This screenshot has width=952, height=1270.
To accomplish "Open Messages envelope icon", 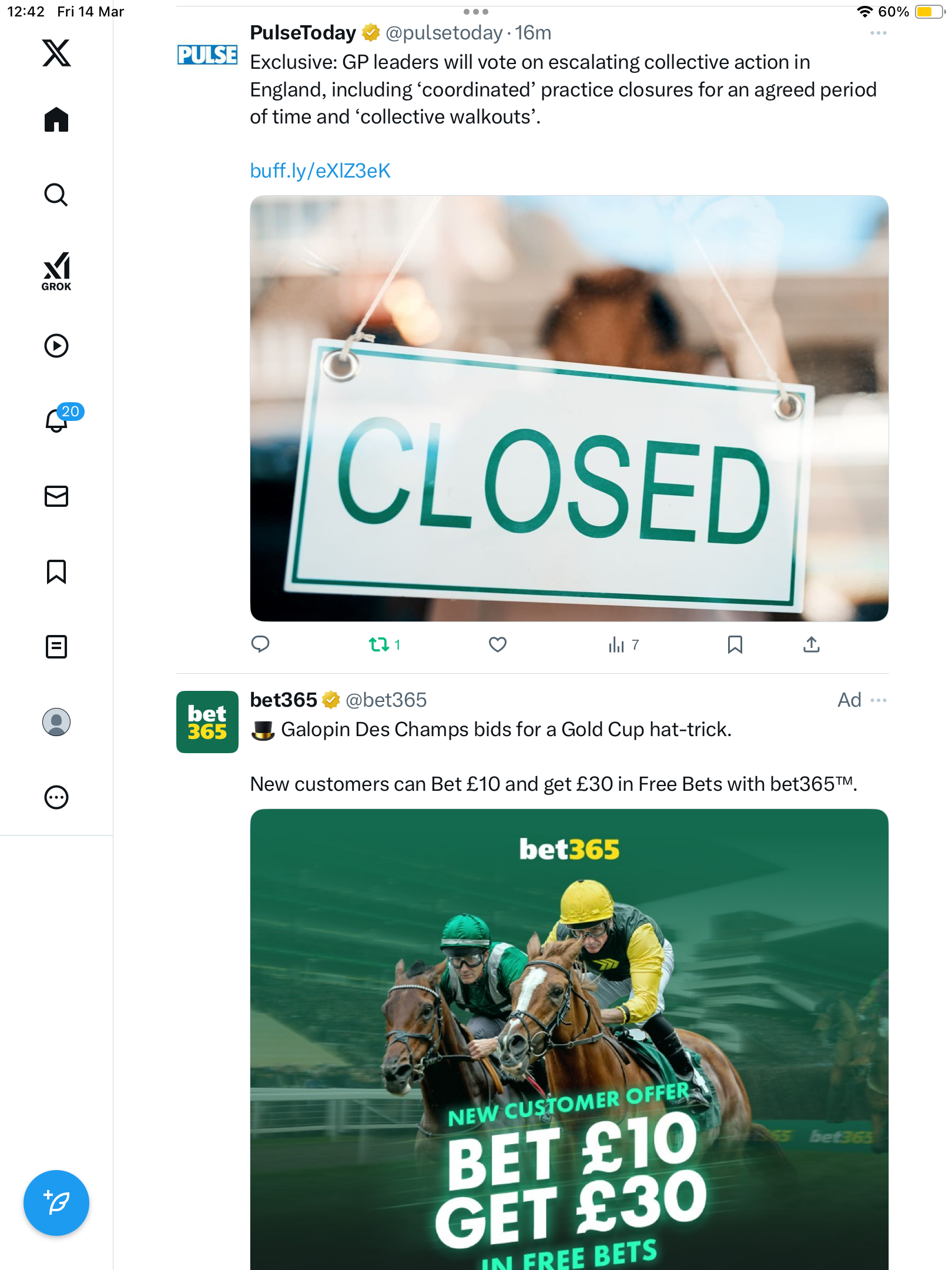I will point(56,496).
